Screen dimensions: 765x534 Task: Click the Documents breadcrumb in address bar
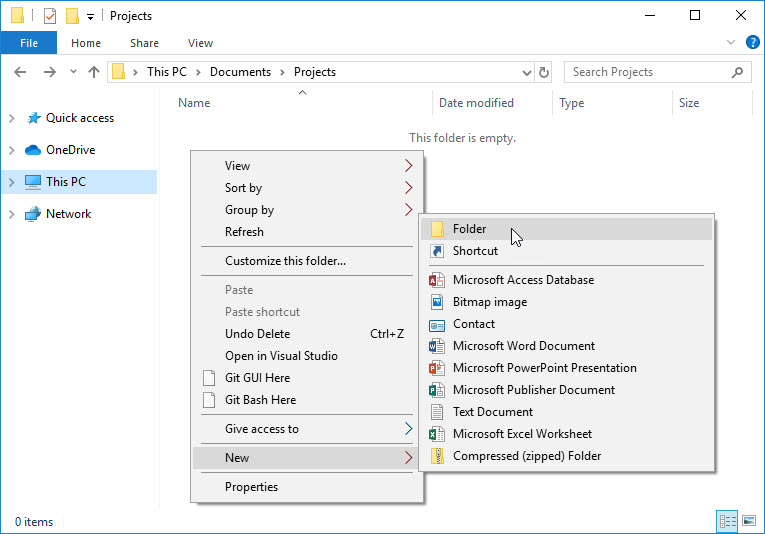240,72
